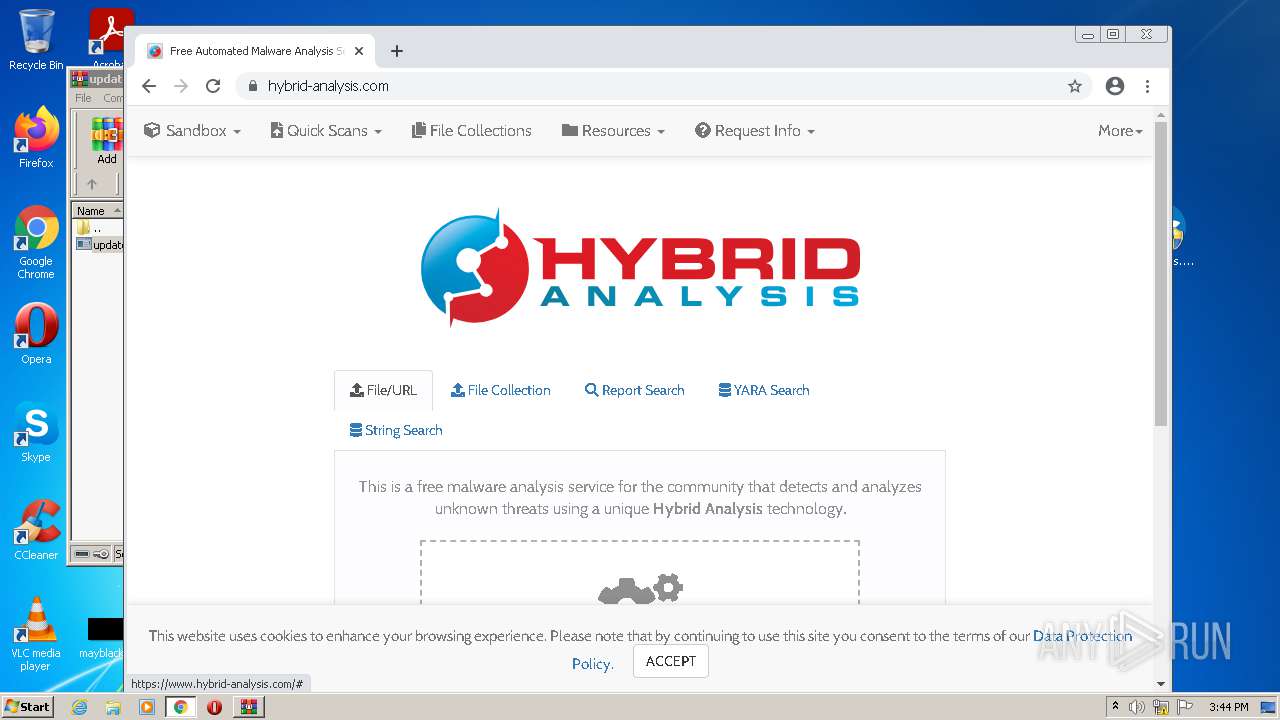Expand the Sandbox dropdown menu
1280x720 pixels.
(x=193, y=131)
